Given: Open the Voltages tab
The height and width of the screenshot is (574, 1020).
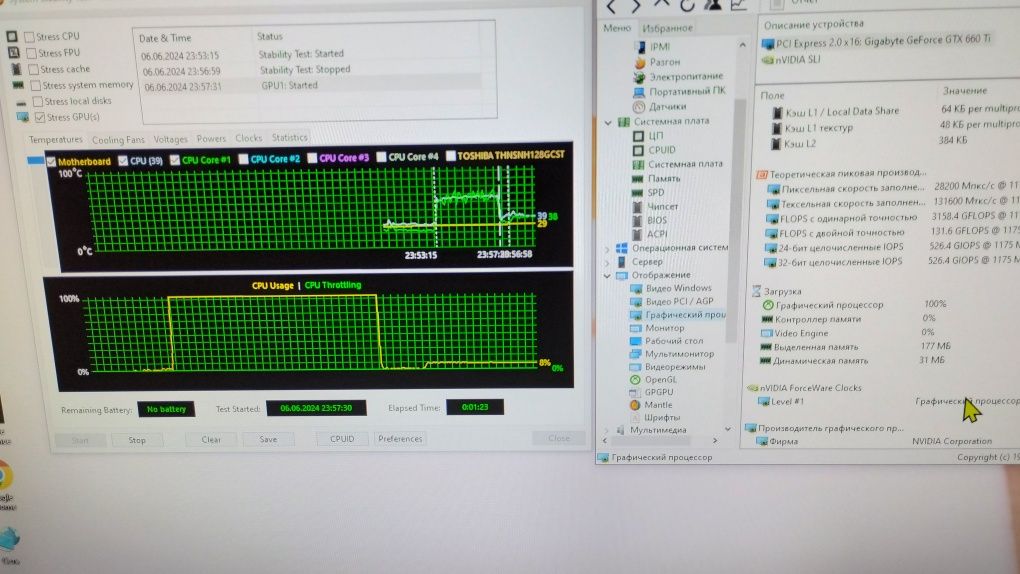Looking at the screenshot, I should click(x=170, y=139).
